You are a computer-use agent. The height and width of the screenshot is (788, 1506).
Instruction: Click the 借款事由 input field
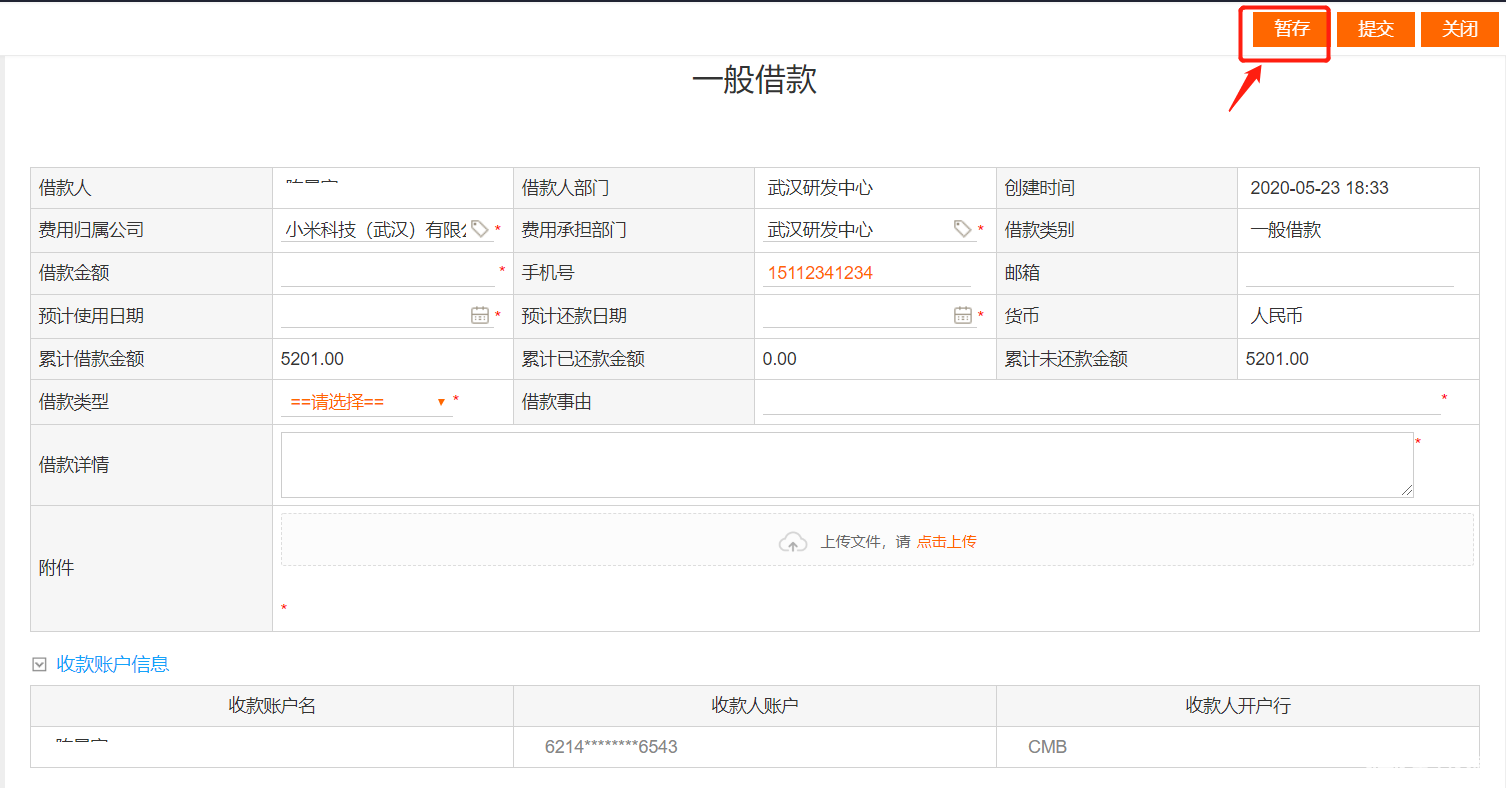click(1101, 402)
